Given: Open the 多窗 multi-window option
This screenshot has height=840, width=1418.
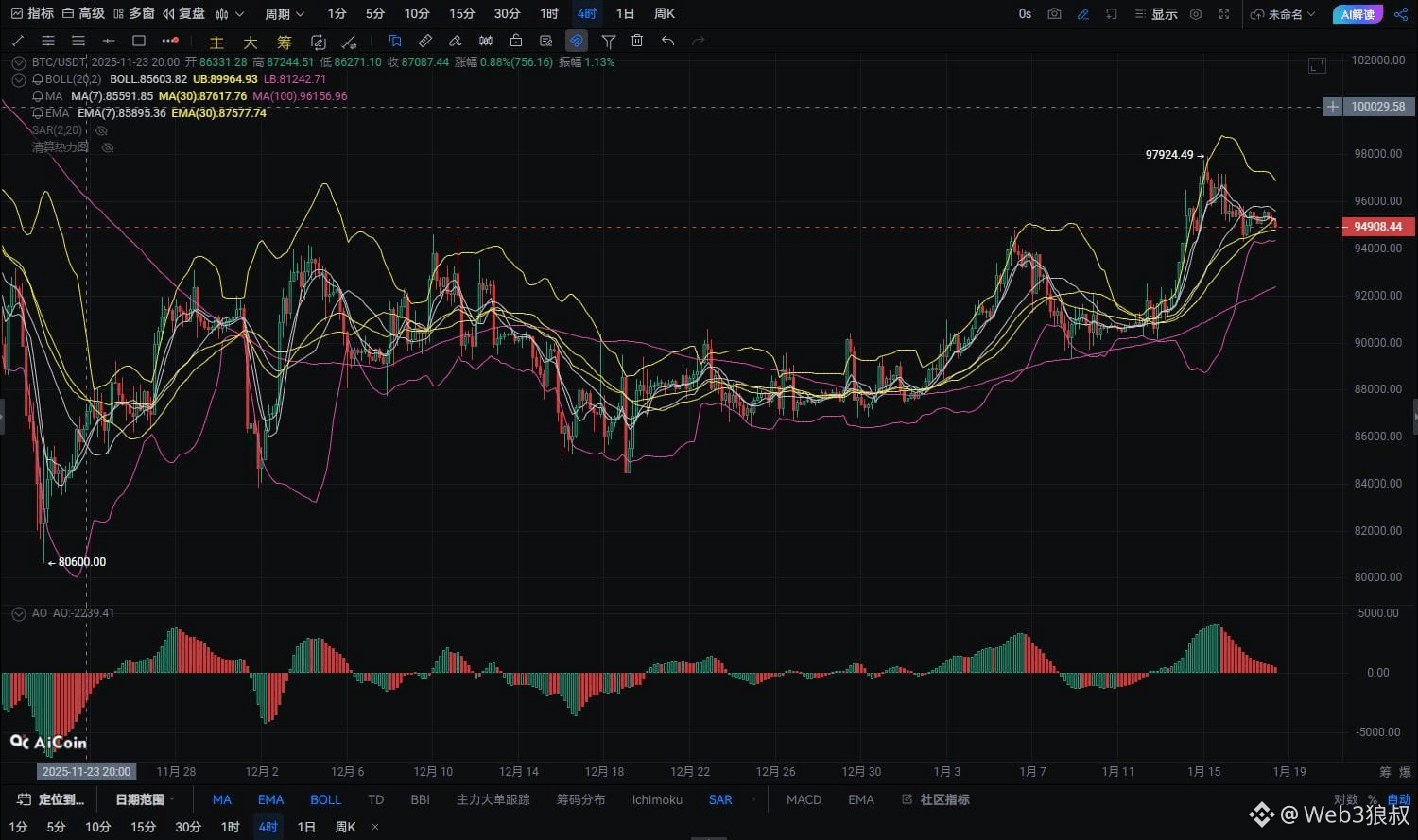Looking at the screenshot, I should point(133,14).
